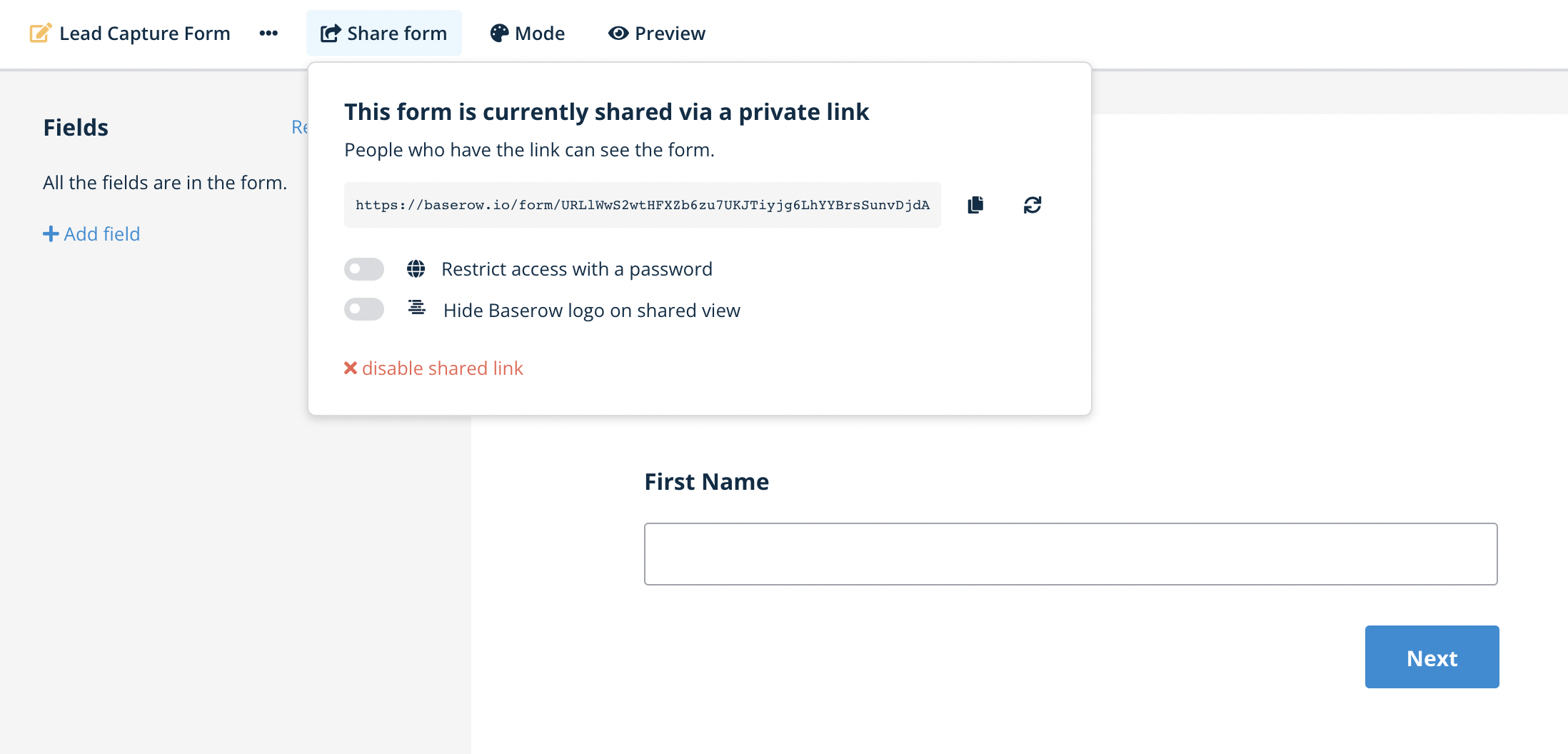Image resolution: width=1568 pixels, height=754 pixels.
Task: Enable Restrict access with a password toggle
Action: (364, 269)
